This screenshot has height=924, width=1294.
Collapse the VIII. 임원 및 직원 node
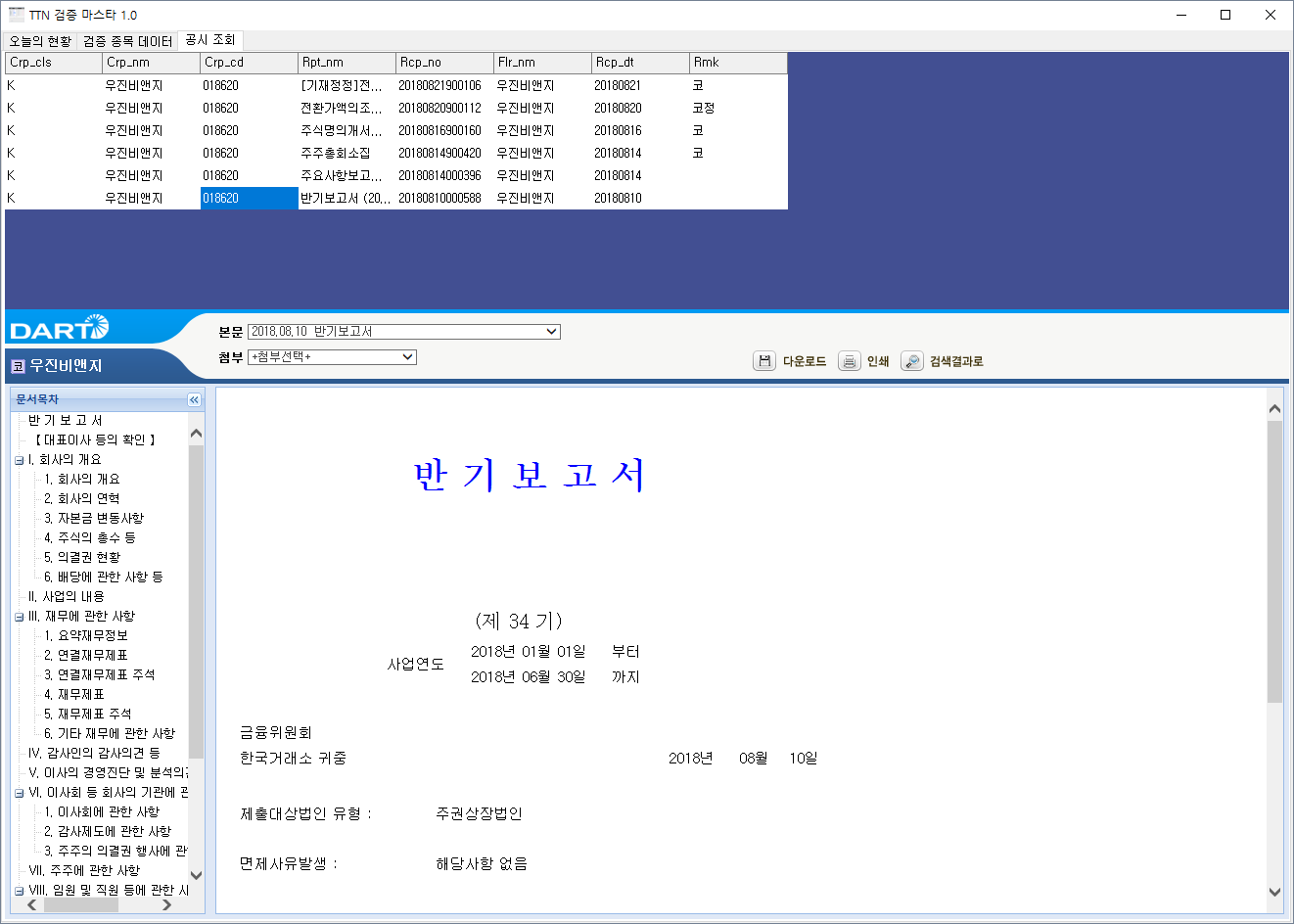click(19, 891)
